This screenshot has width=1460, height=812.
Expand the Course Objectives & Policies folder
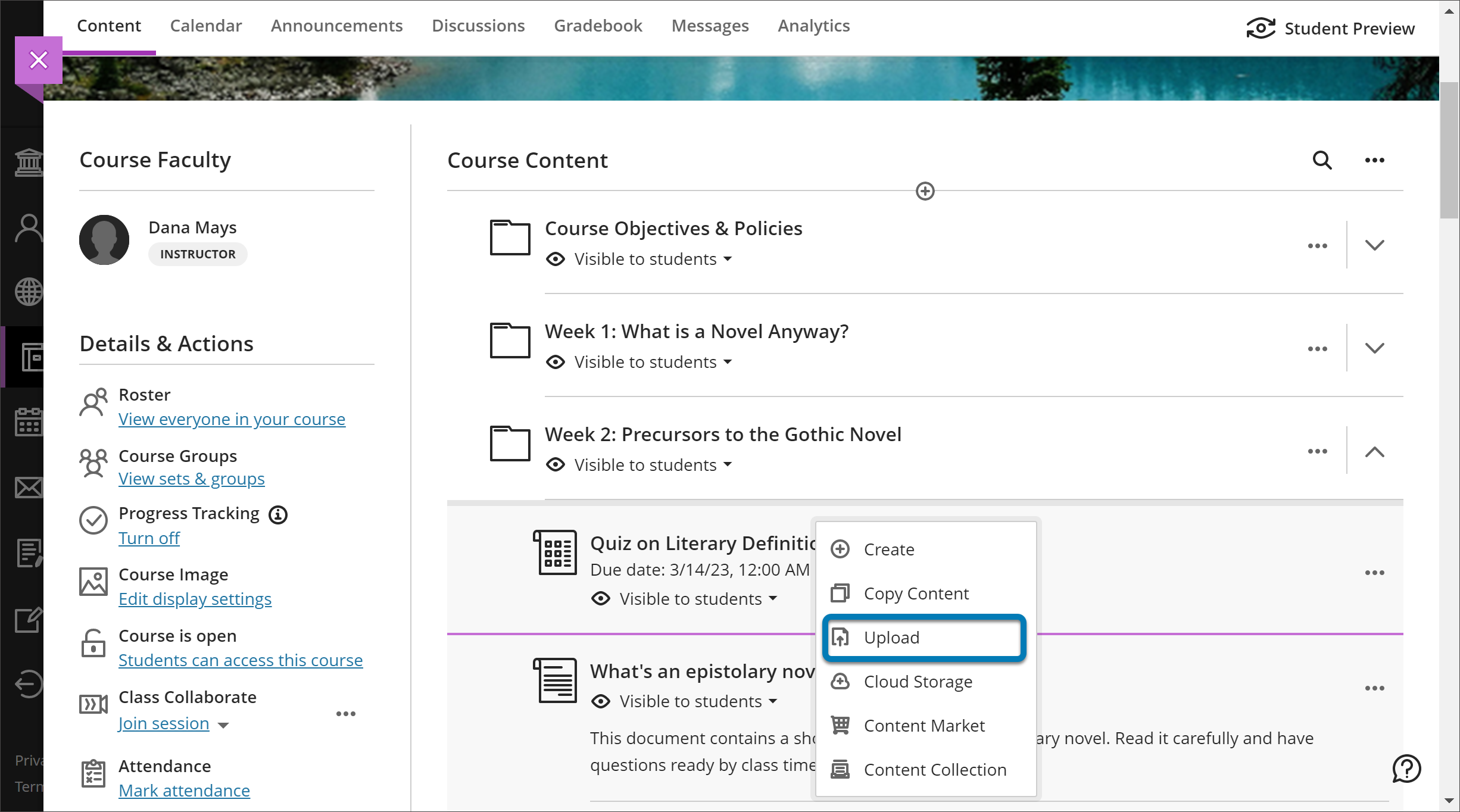[x=1374, y=245]
